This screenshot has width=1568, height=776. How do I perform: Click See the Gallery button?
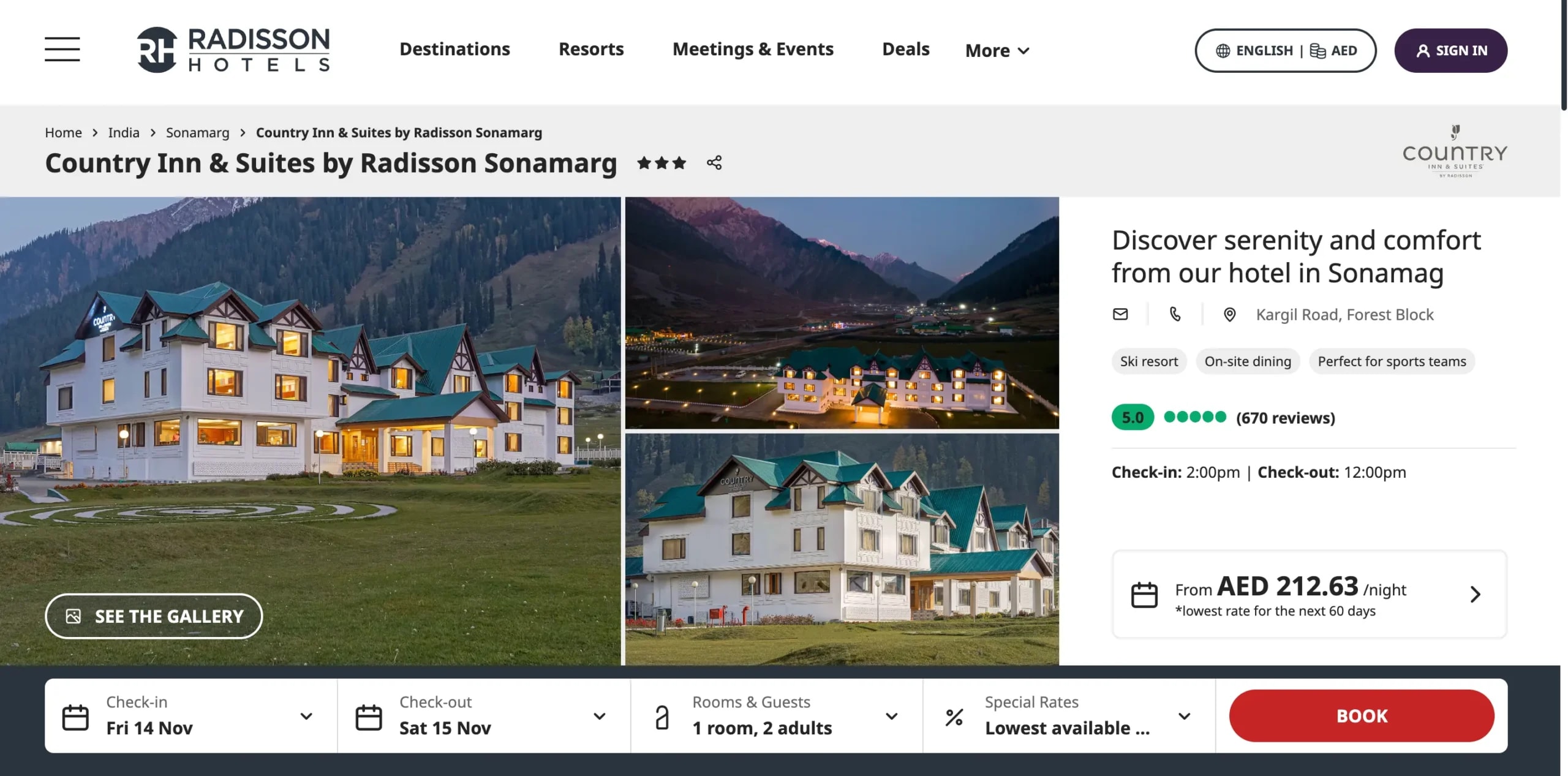154,616
